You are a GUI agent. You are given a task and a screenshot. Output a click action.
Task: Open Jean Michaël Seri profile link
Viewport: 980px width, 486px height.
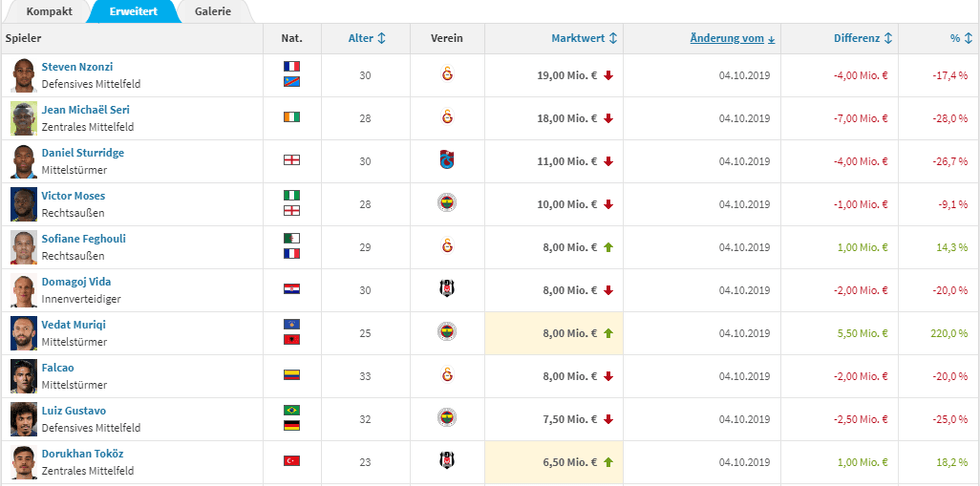(85, 109)
